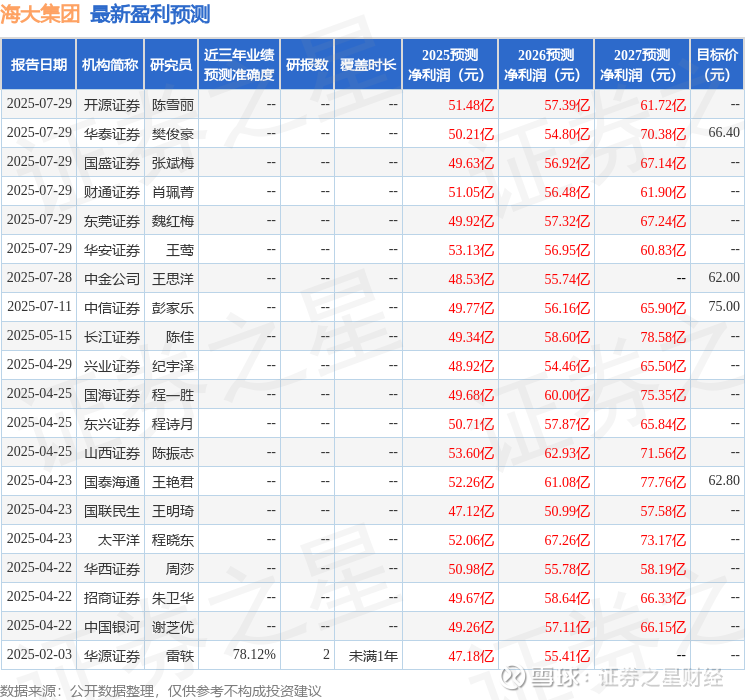Viewport: 745px width, 700px height.
Task: Click analyst name 魏红梅
Action: 173,221
